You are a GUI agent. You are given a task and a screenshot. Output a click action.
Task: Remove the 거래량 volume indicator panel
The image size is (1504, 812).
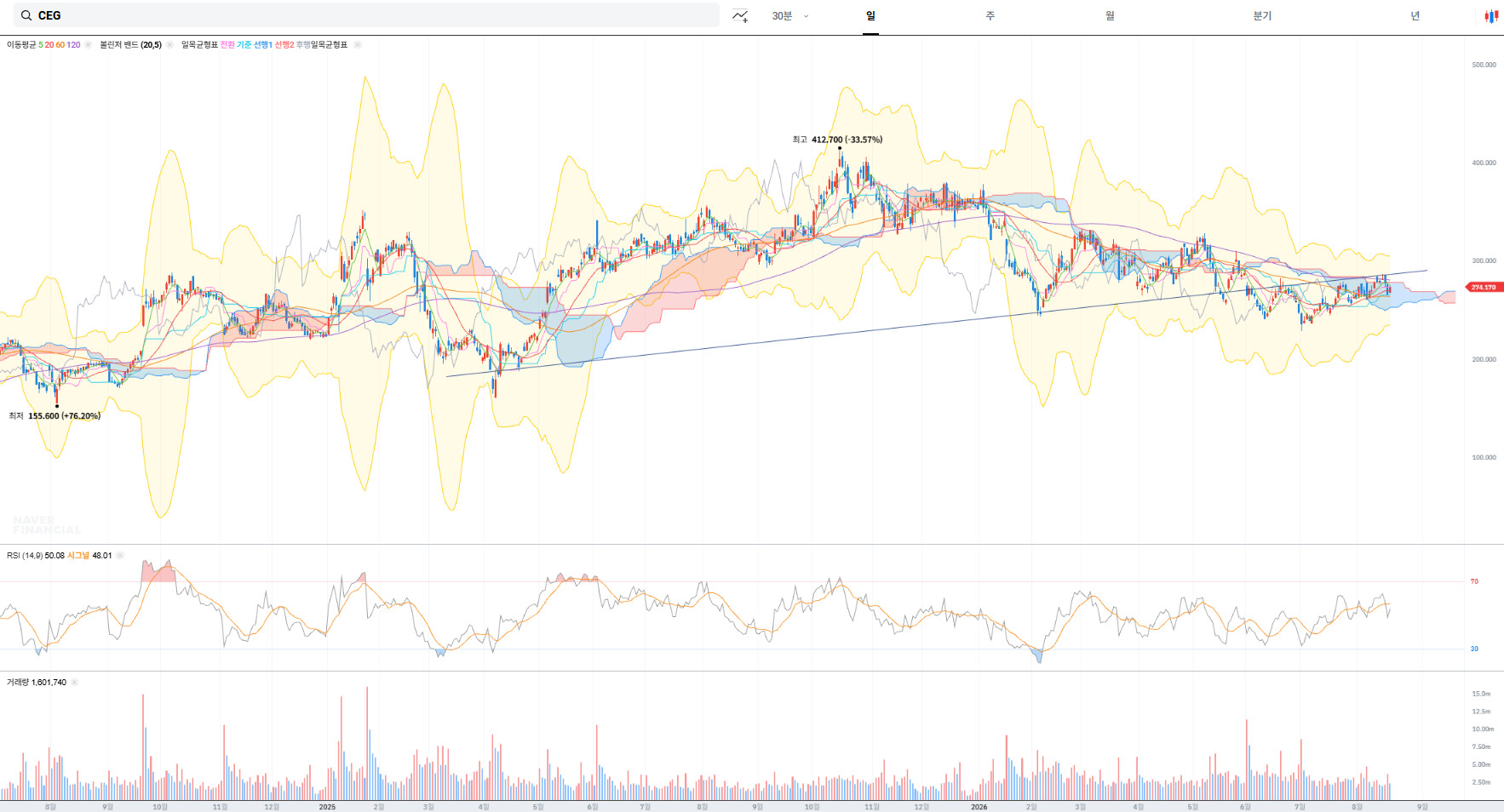tap(74, 683)
